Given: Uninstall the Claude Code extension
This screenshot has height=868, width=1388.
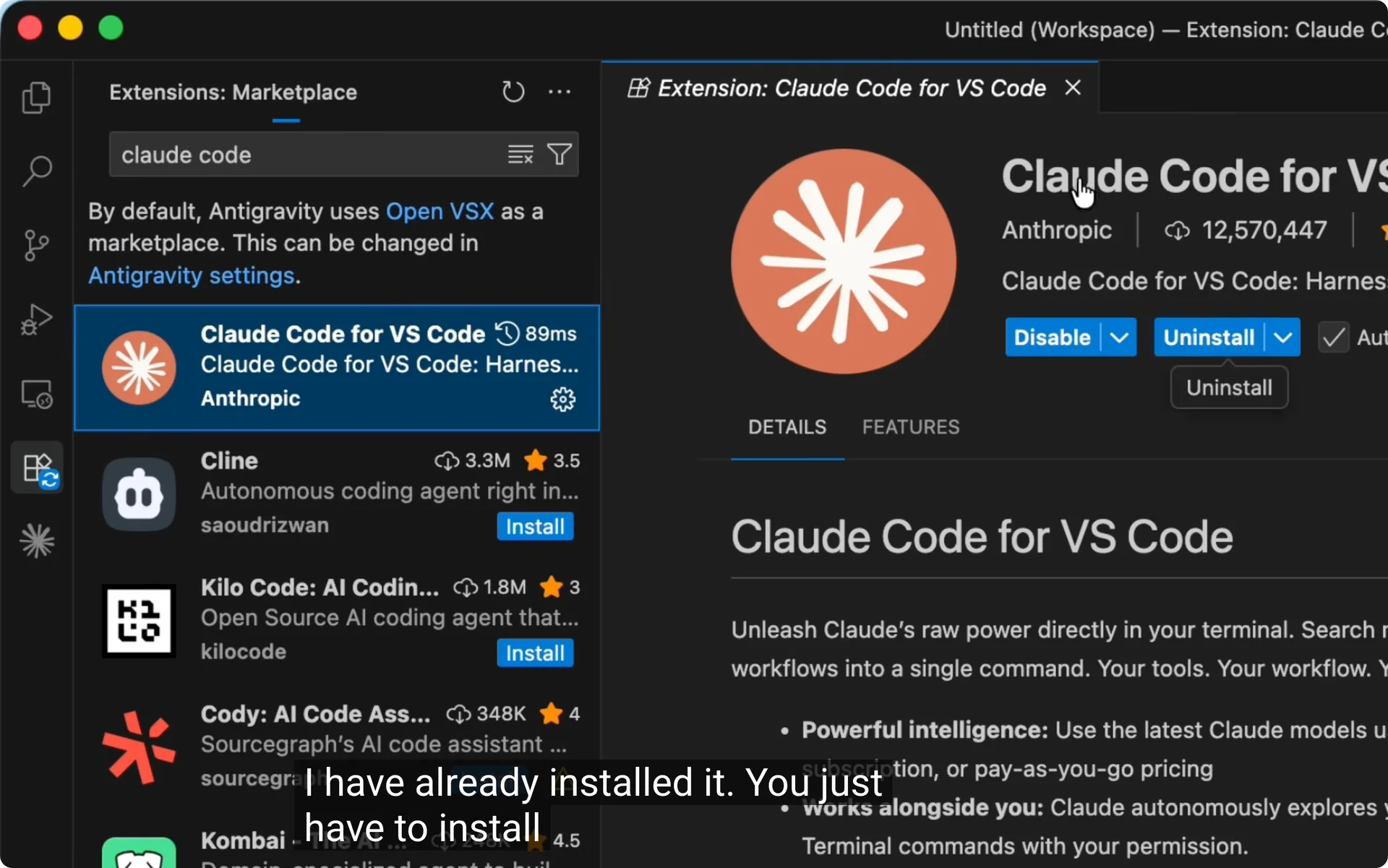Looking at the screenshot, I should tap(1209, 338).
